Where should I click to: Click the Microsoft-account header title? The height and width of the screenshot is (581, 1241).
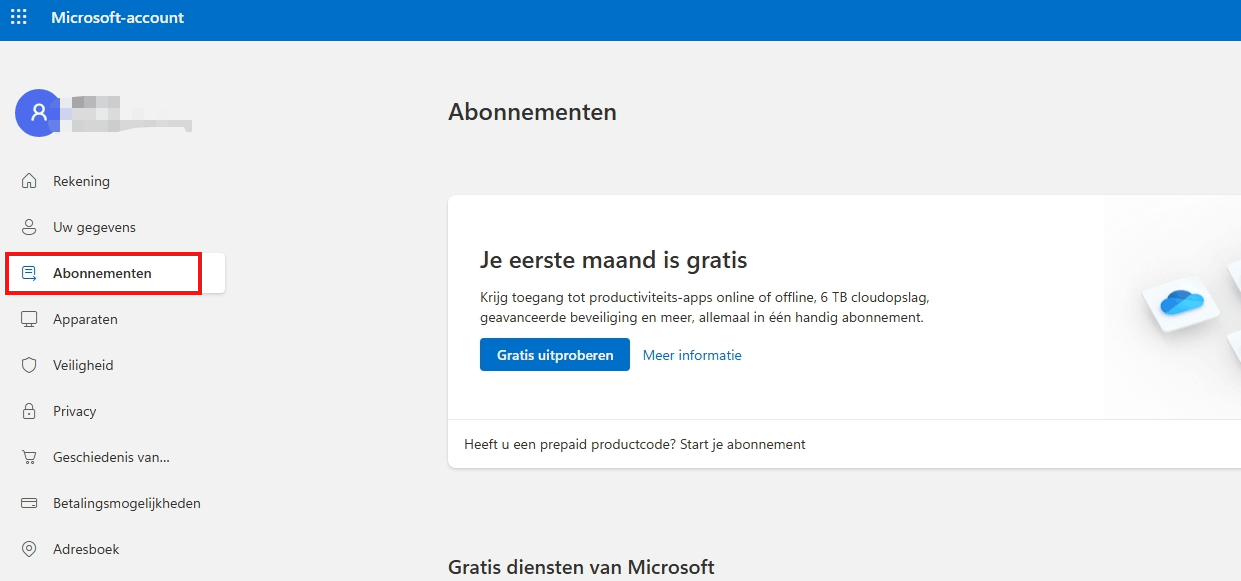click(118, 18)
